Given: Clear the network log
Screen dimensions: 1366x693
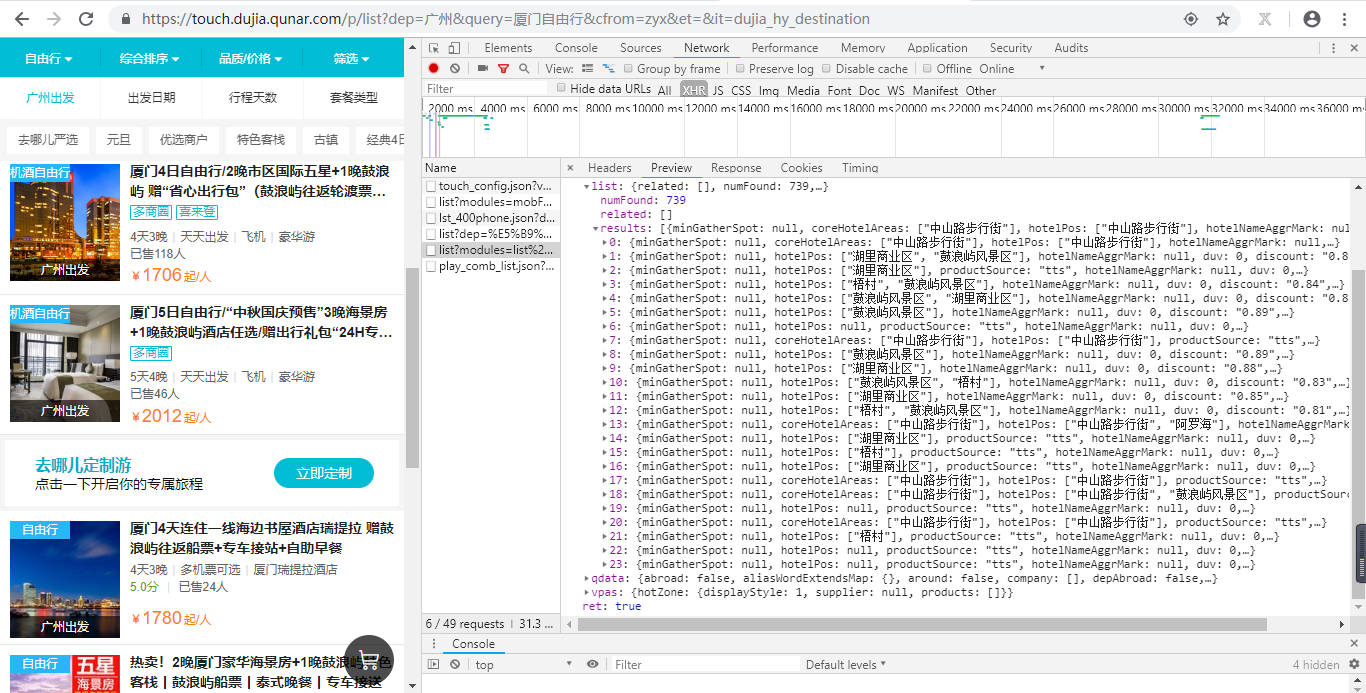Looking at the screenshot, I should pyautogui.click(x=455, y=68).
